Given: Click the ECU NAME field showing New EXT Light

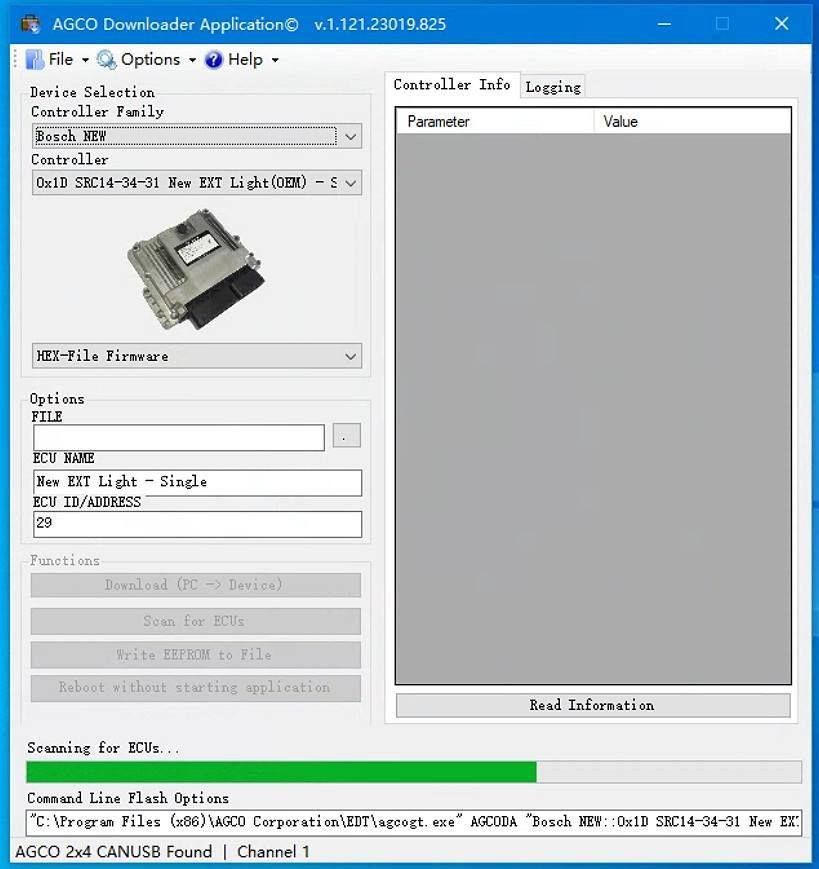Looking at the screenshot, I should pos(196,481).
